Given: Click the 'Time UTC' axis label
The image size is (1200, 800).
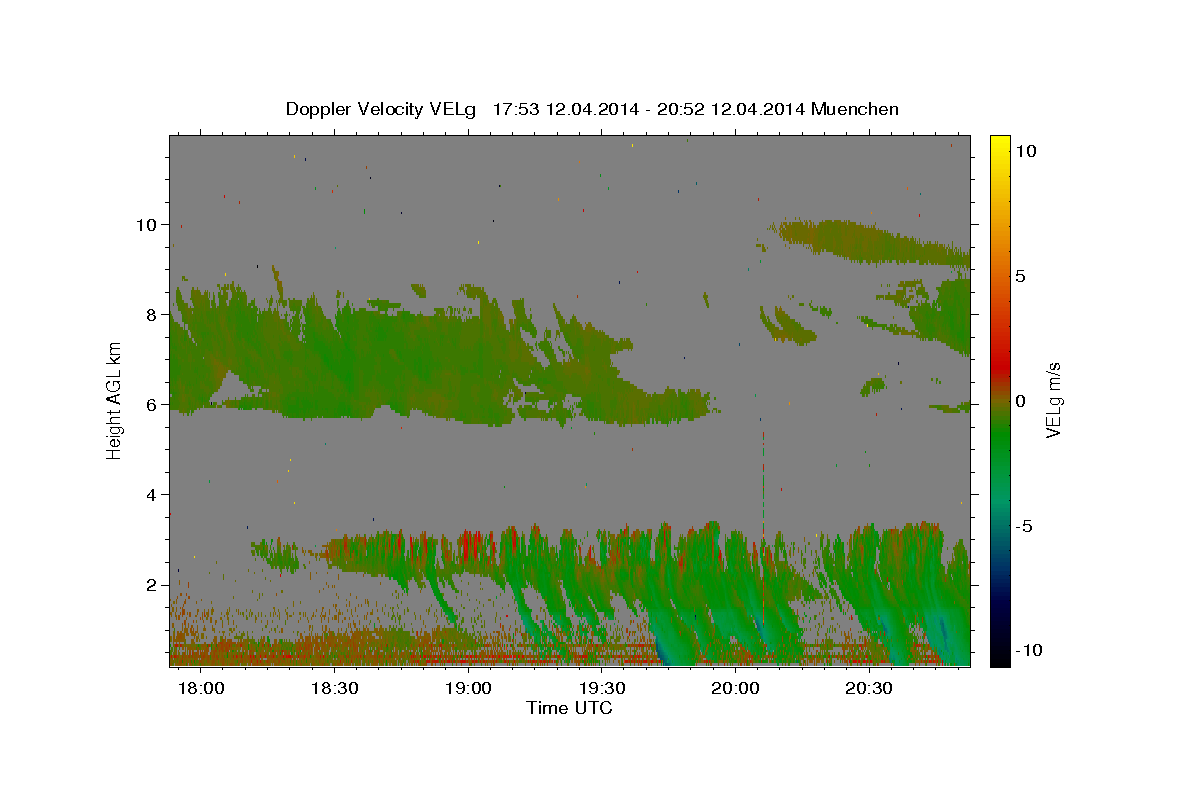Looking at the screenshot, I should [x=569, y=708].
